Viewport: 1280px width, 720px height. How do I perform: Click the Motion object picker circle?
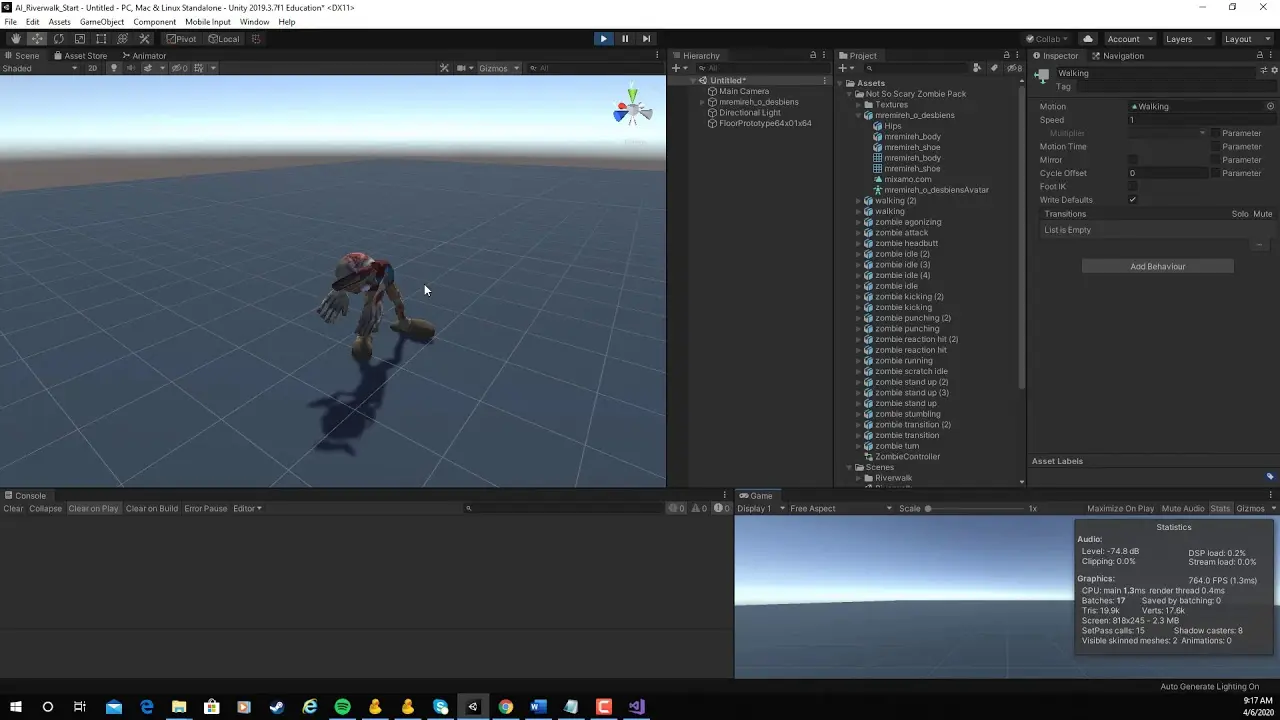click(x=1271, y=106)
